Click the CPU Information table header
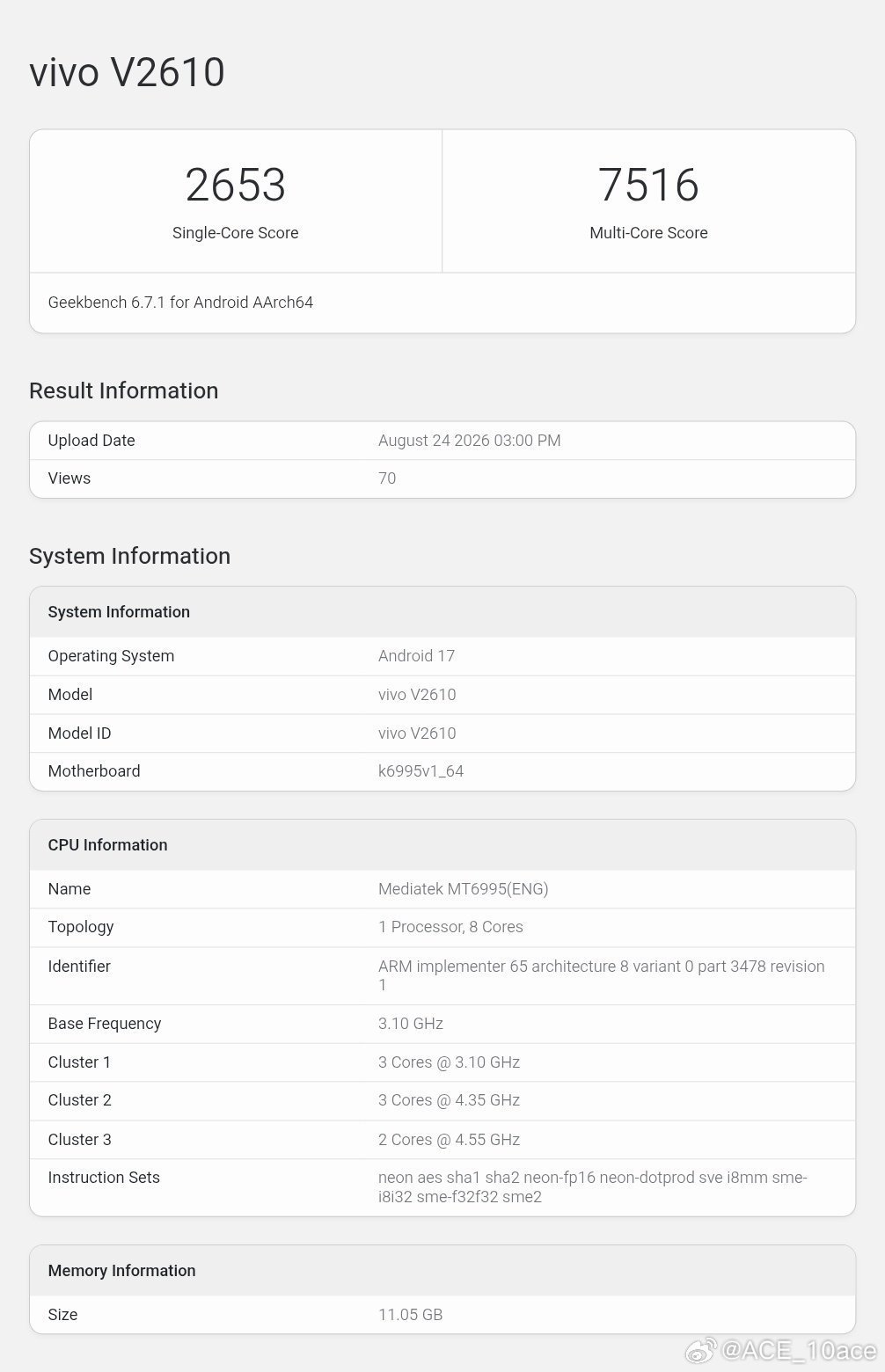 pos(107,845)
